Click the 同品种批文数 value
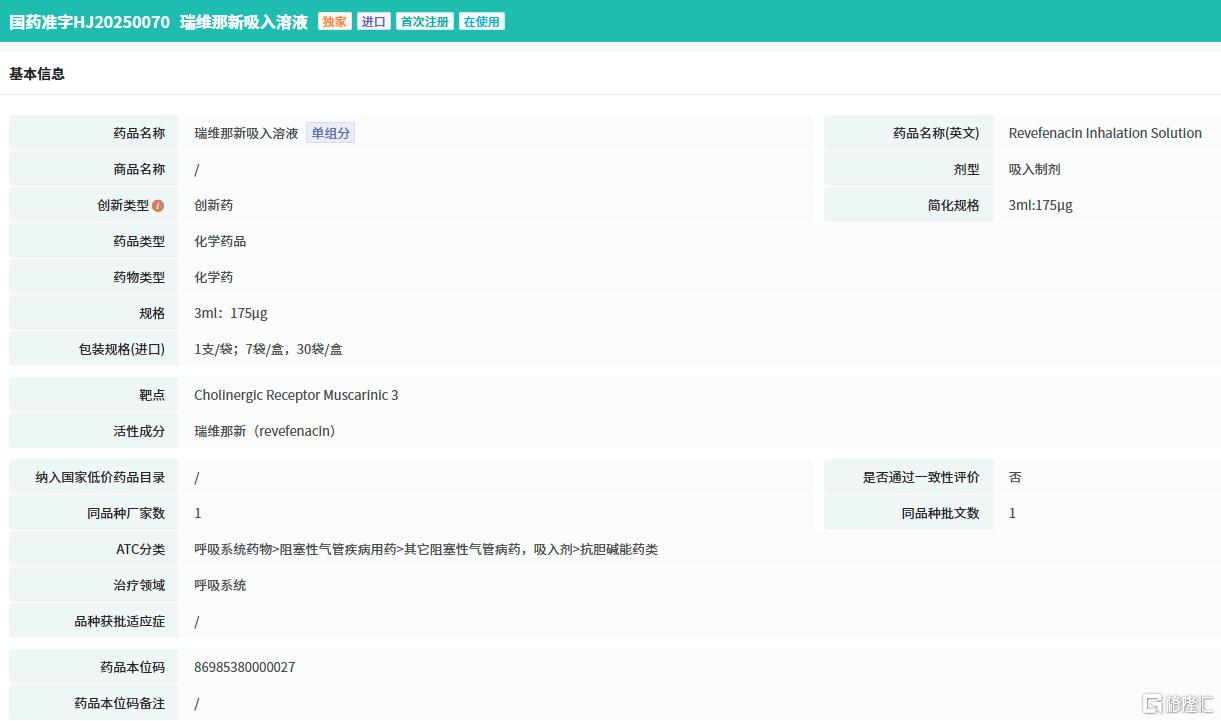 [1012, 513]
